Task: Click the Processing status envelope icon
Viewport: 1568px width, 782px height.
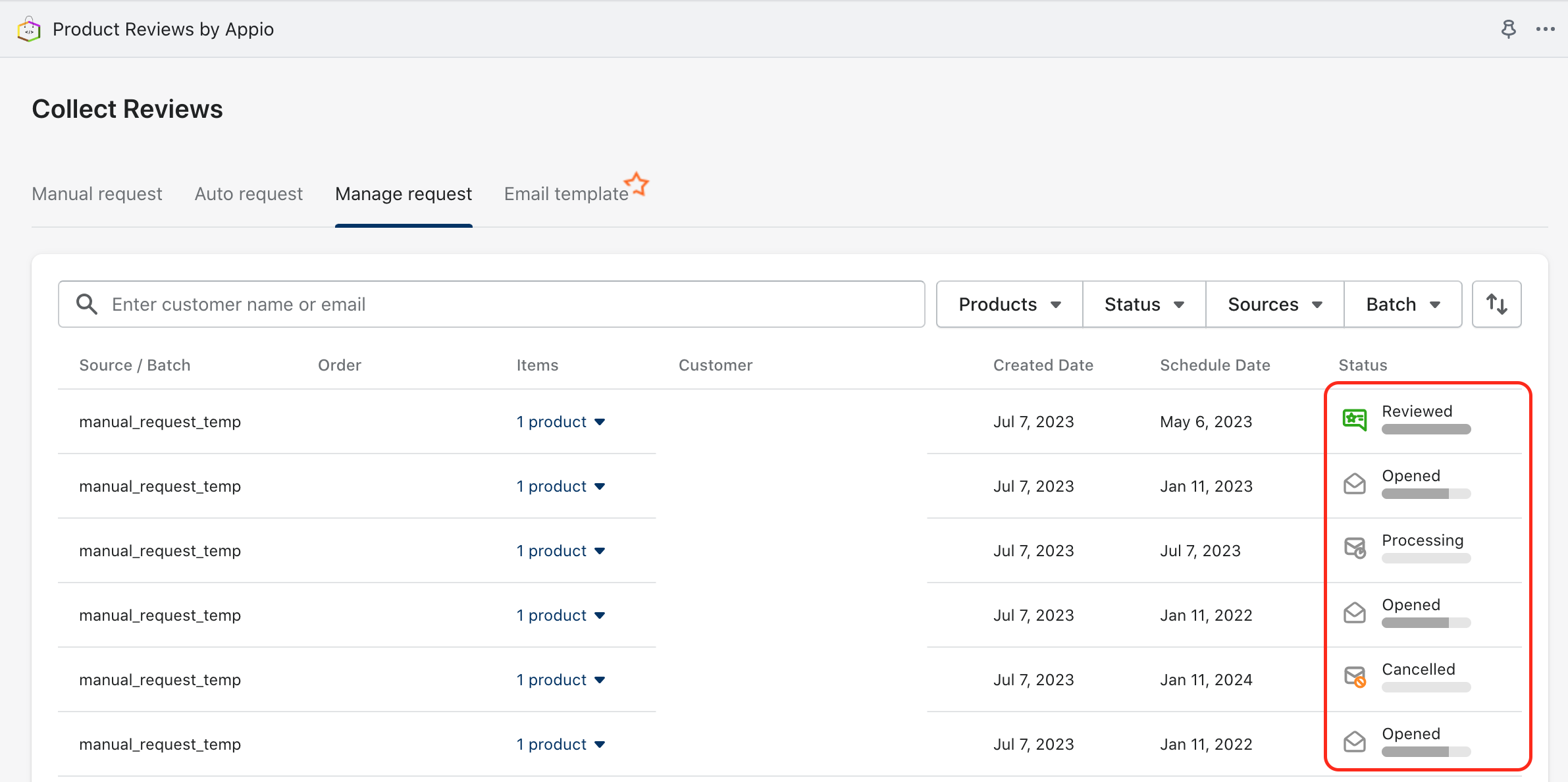Action: (x=1354, y=548)
